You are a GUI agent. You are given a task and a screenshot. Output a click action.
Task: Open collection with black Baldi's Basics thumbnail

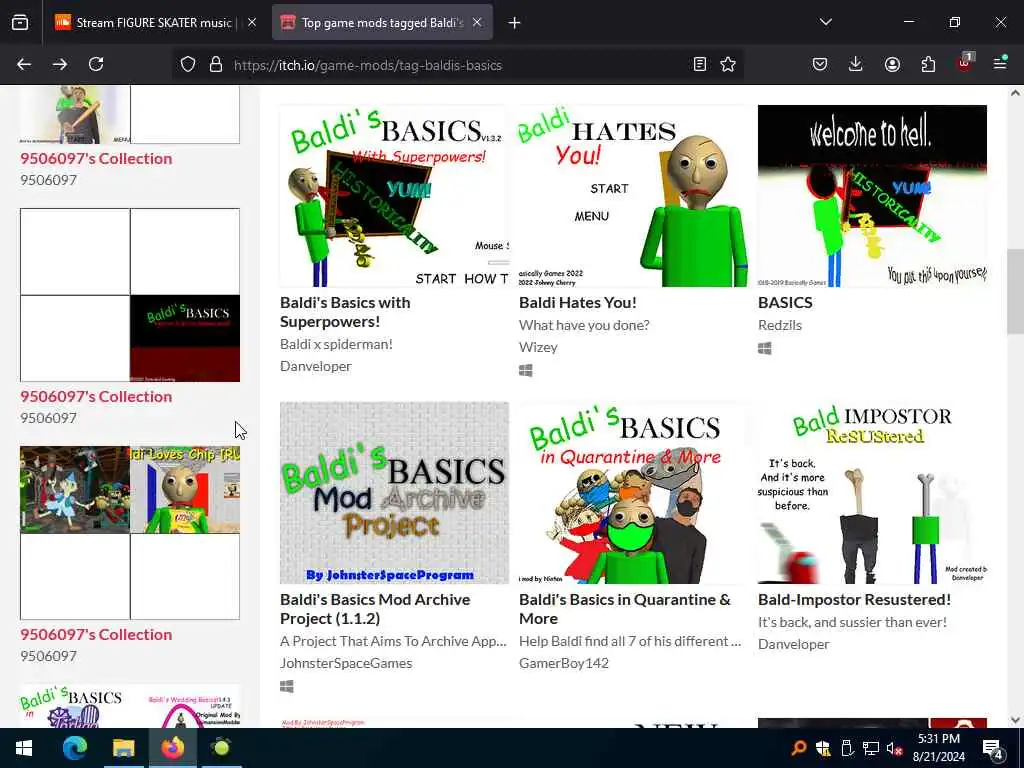[x=130, y=295]
